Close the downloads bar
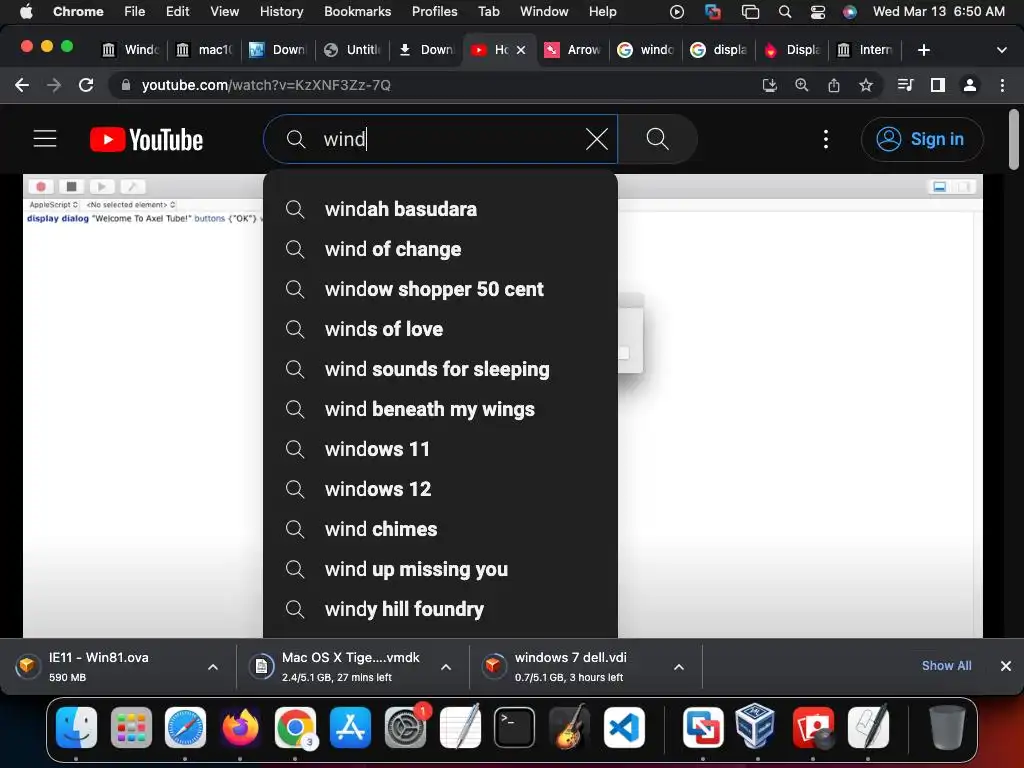 [1006, 665]
